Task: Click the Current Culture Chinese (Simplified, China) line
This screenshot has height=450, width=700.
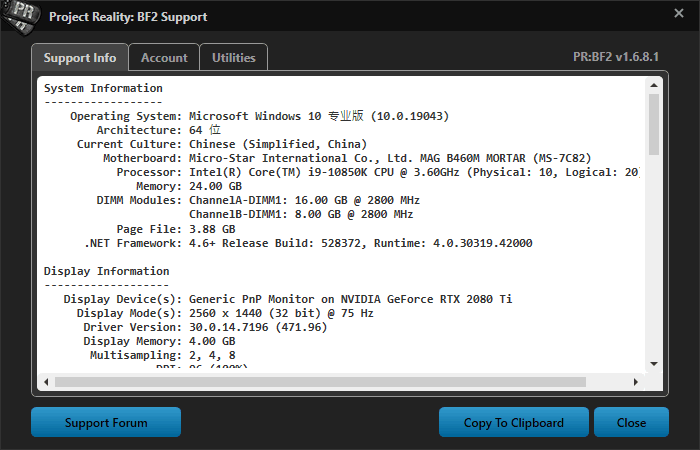Action: coord(222,144)
